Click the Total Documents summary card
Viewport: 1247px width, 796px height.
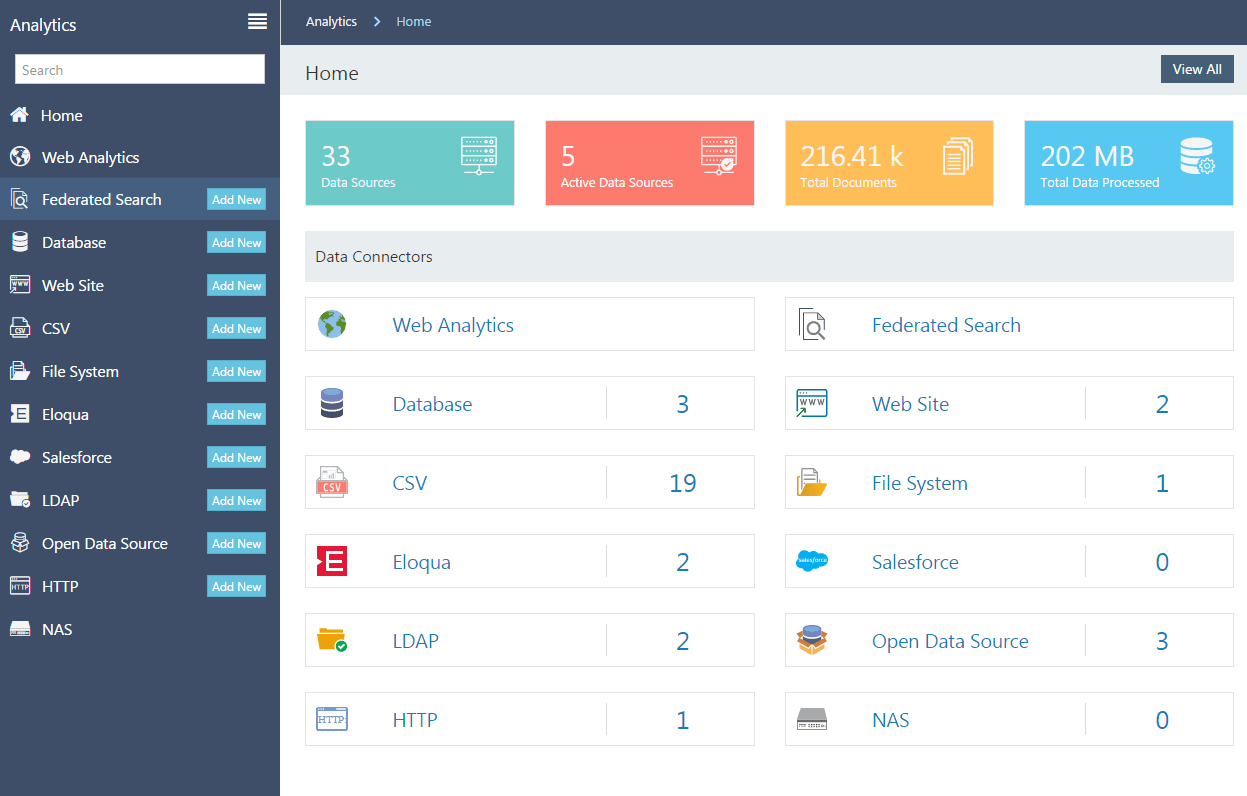click(x=888, y=162)
